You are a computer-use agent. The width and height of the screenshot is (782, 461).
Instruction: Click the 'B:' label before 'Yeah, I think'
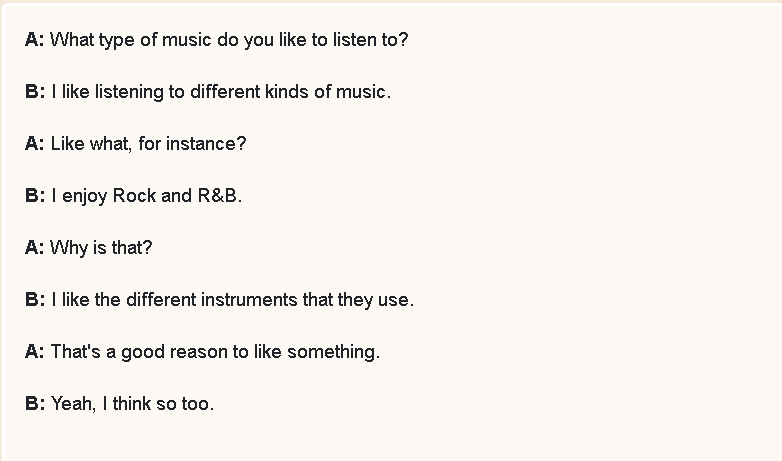[35, 403]
